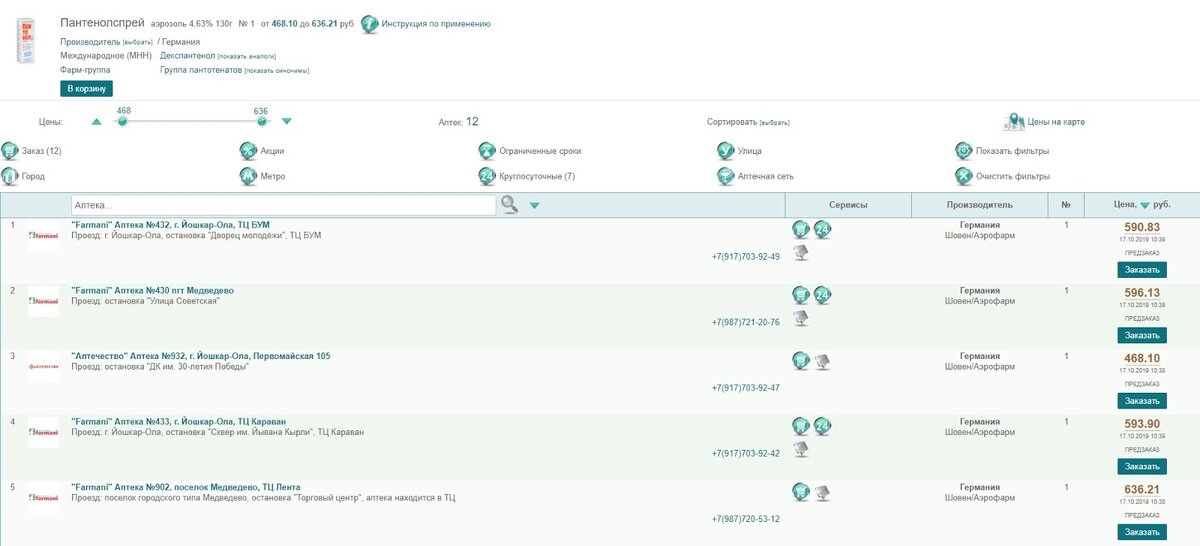Open Цены на карте map icon
1200x546 pixels.
click(x=1013, y=122)
